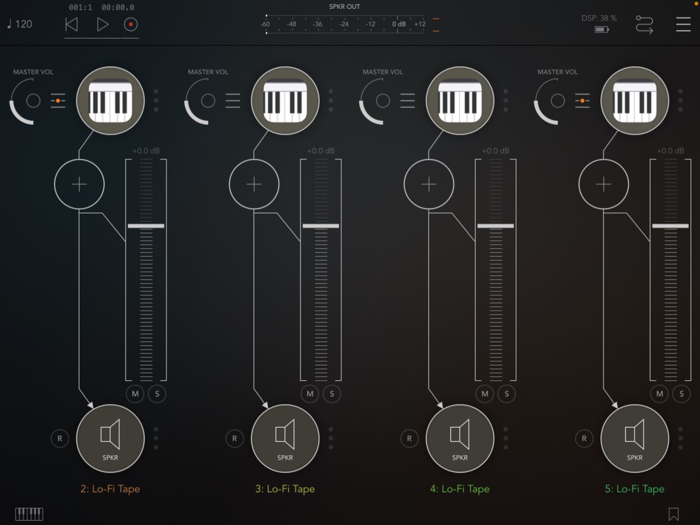Image resolution: width=700 pixels, height=525 pixels.
Task: Open the three-dot options beside channel 4 piano
Action: pyautogui.click(x=505, y=100)
